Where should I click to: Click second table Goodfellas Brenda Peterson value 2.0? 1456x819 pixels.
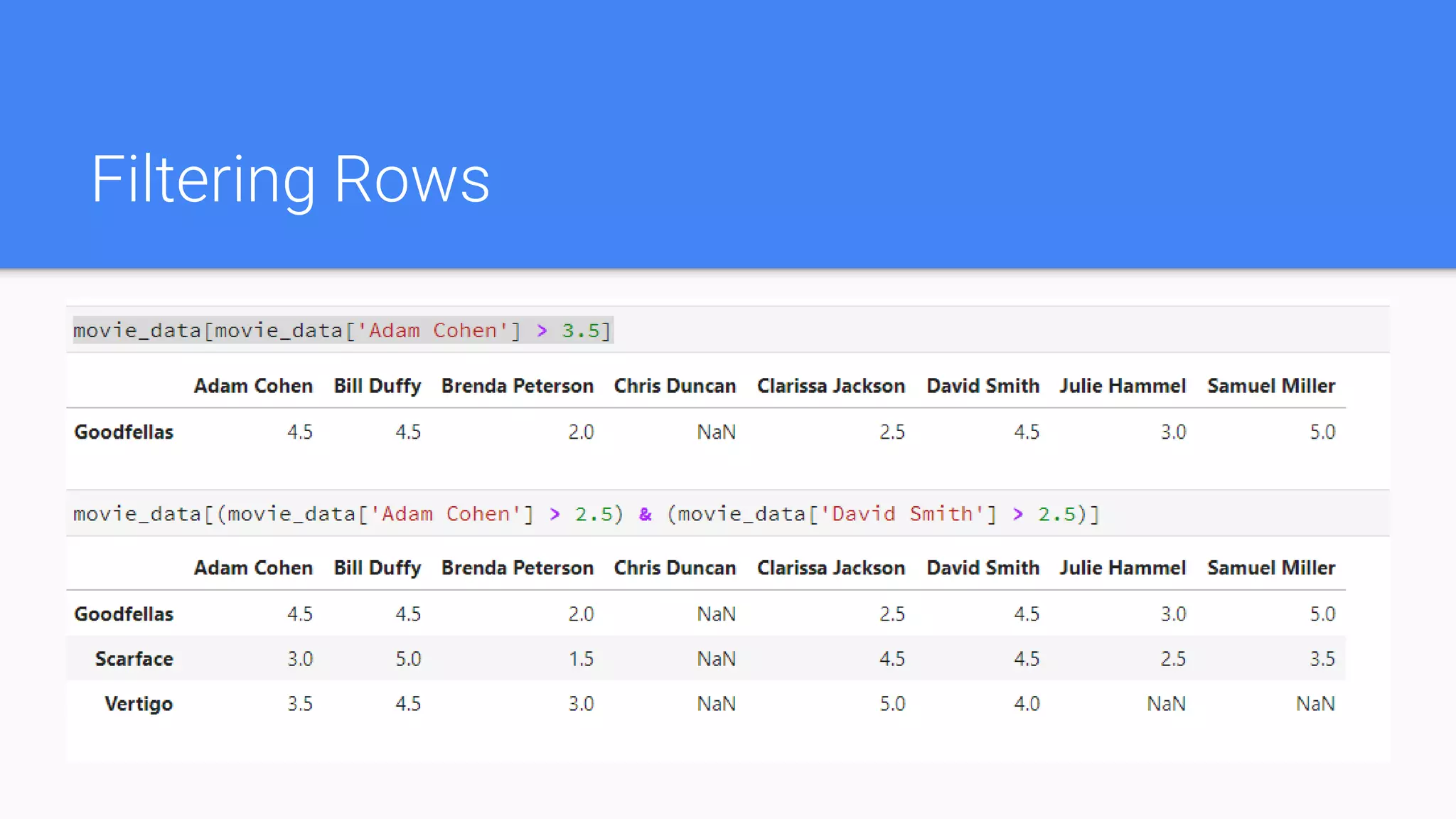[x=581, y=614]
